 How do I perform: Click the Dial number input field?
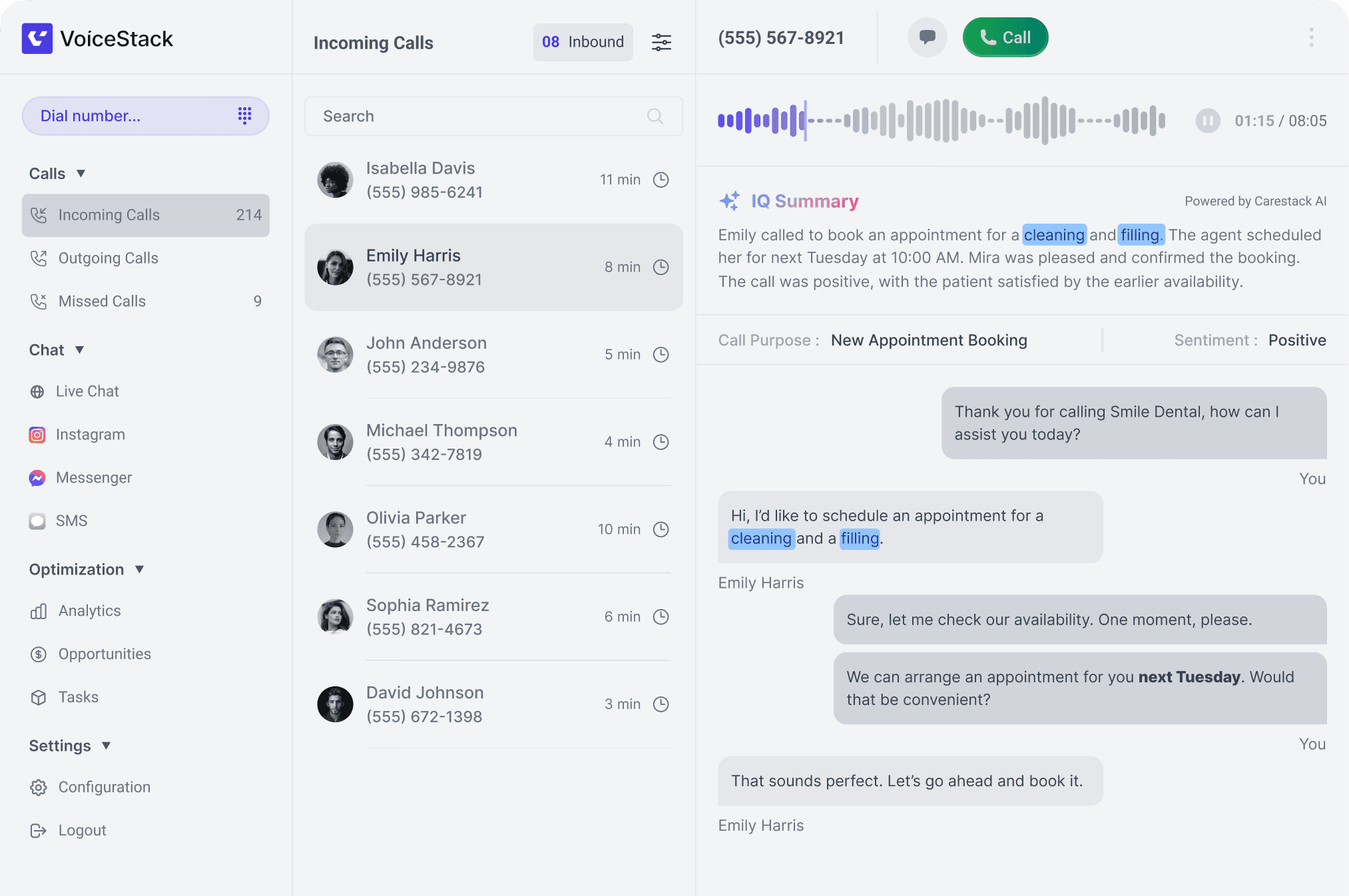click(x=127, y=116)
